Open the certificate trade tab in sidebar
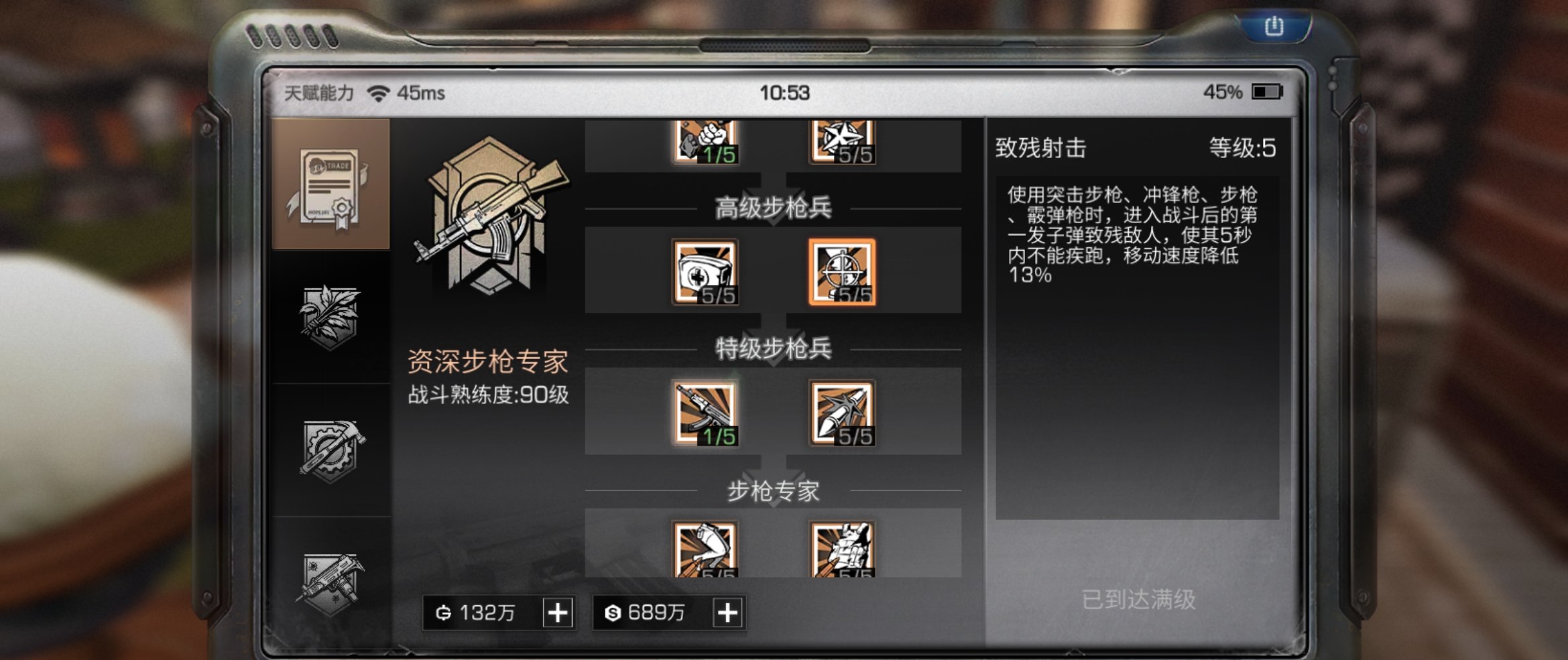Viewport: 1568px width, 660px height. point(330,184)
